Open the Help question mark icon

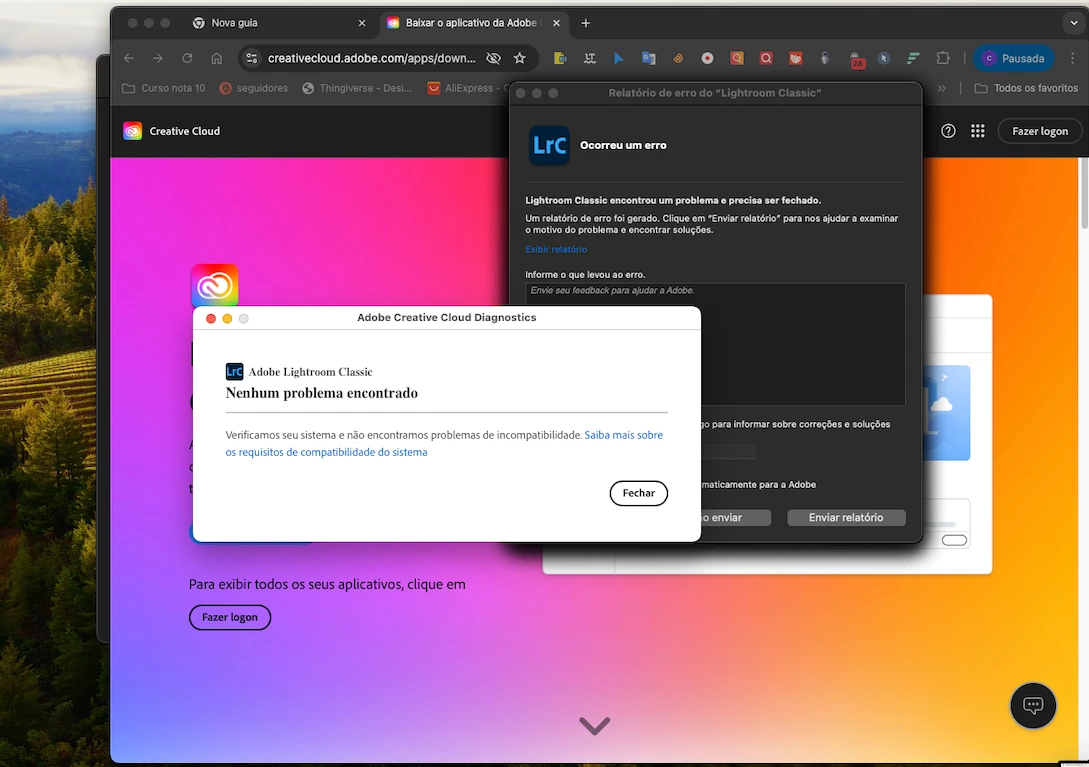click(x=948, y=131)
